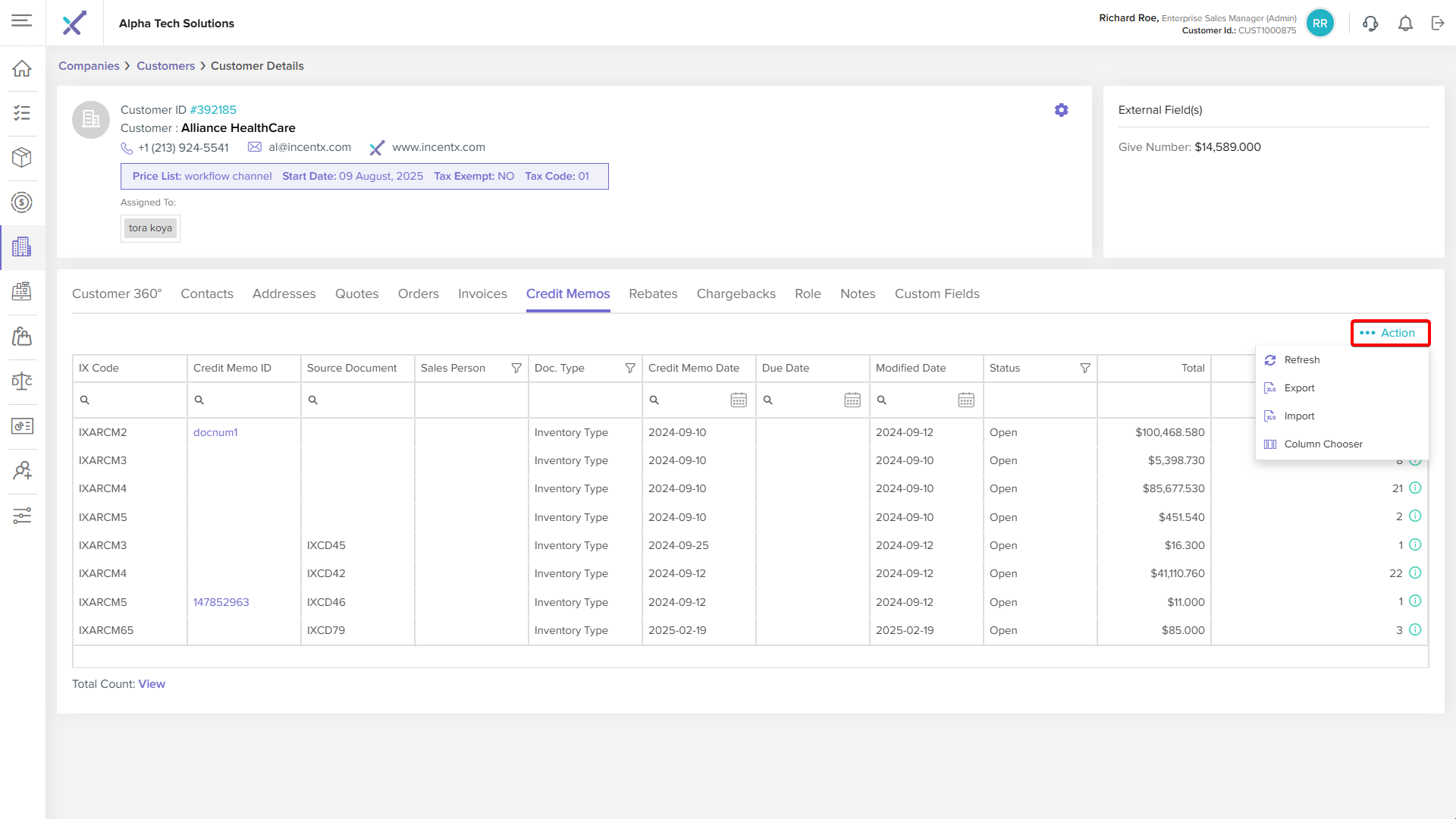1456x819 pixels.
Task: Switch to the Invoices tab
Action: (482, 293)
